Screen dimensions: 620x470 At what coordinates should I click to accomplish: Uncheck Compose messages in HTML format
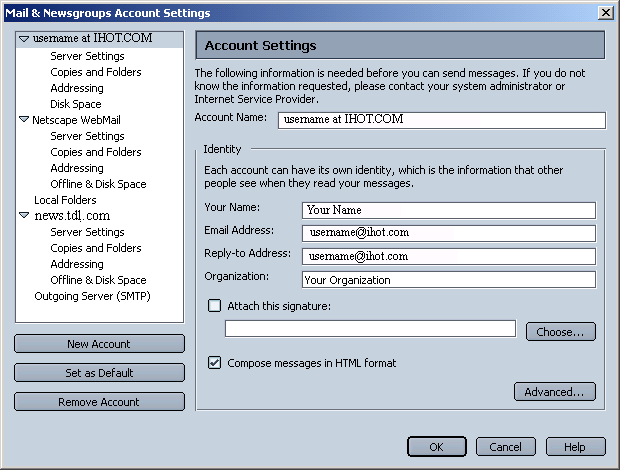(x=214, y=363)
